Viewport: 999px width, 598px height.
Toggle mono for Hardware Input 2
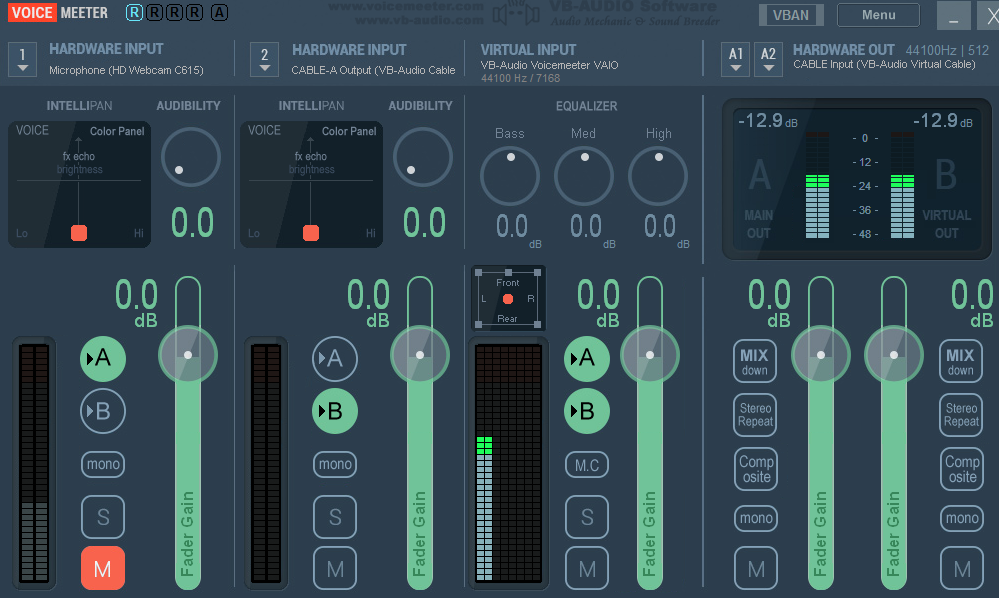point(334,464)
